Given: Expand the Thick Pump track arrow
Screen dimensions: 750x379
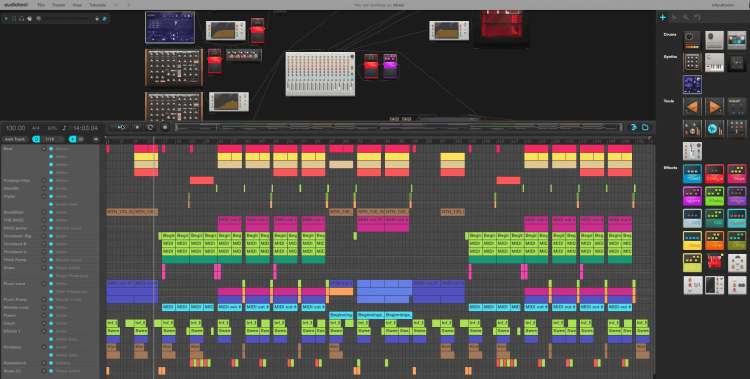Looking at the screenshot, I should [x=44, y=259].
